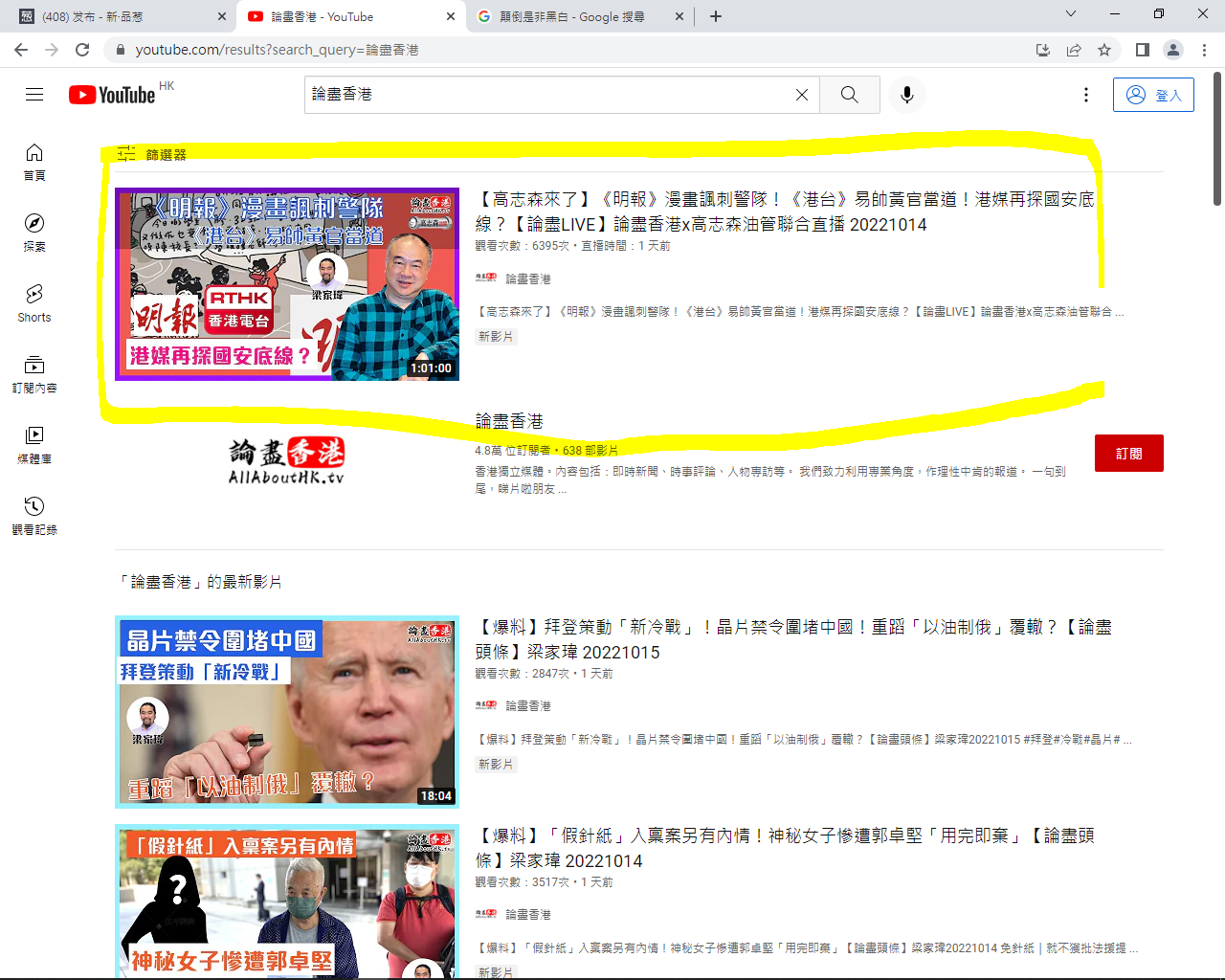Open the 論盡香港 channel name link
Viewport: 1225px width, 980px height.
click(509, 421)
